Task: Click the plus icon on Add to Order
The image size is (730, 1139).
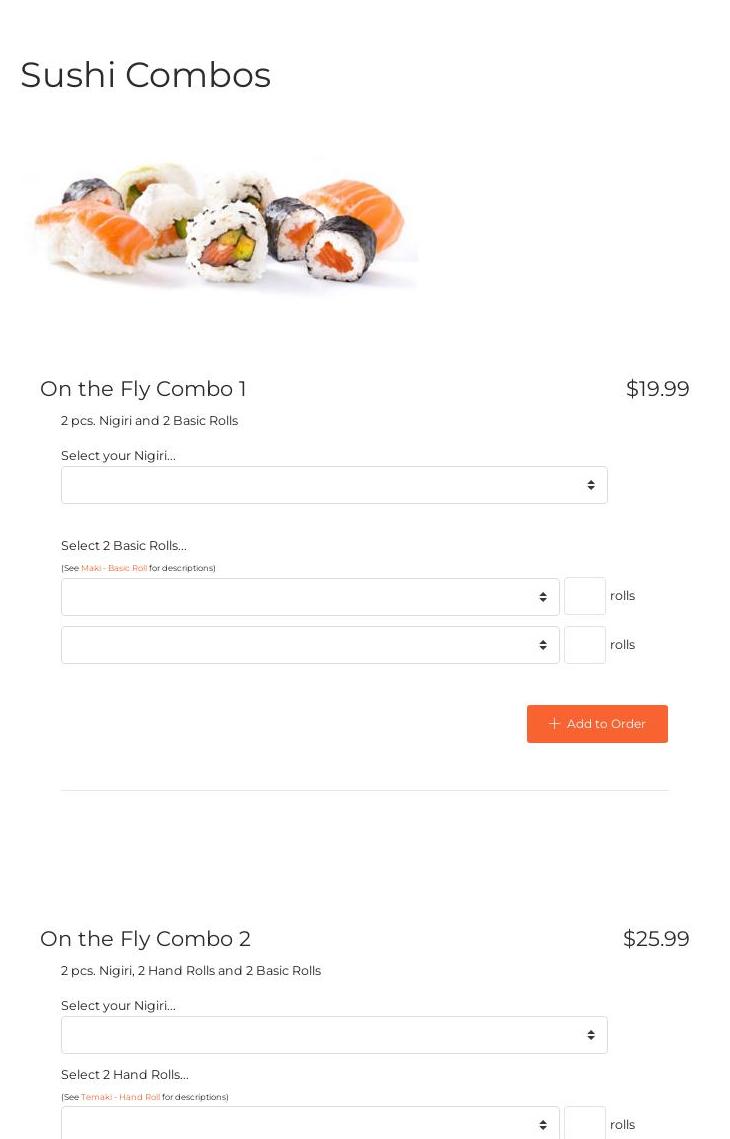Action: pyautogui.click(x=554, y=724)
